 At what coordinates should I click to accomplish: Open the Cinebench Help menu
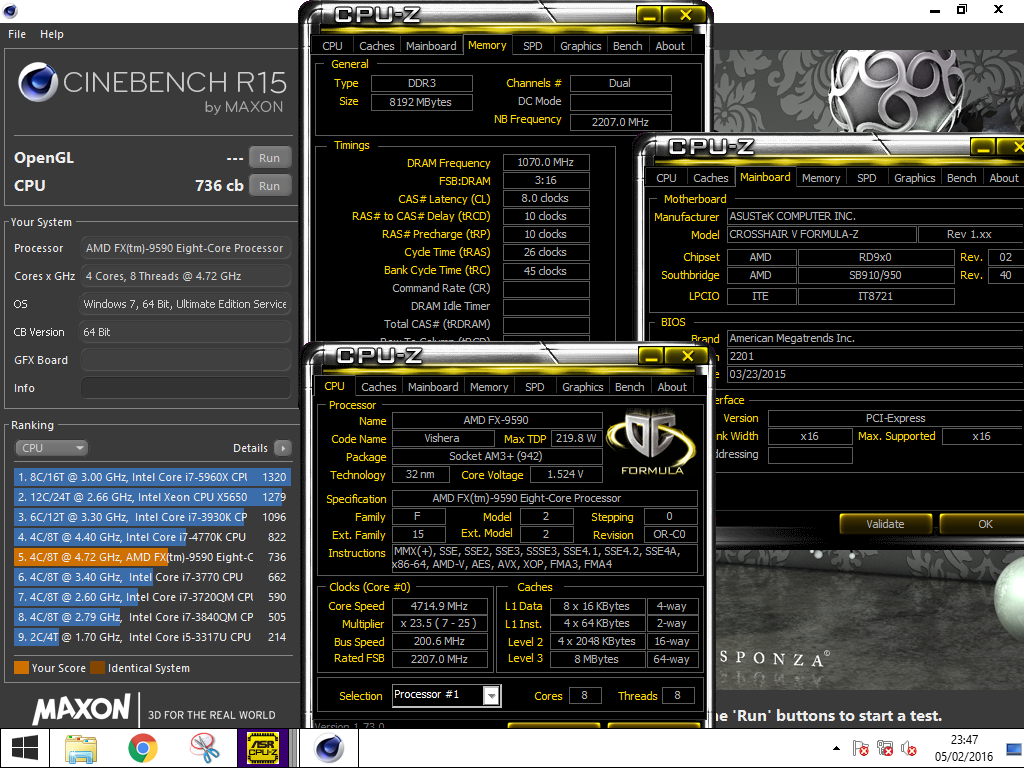(52, 34)
